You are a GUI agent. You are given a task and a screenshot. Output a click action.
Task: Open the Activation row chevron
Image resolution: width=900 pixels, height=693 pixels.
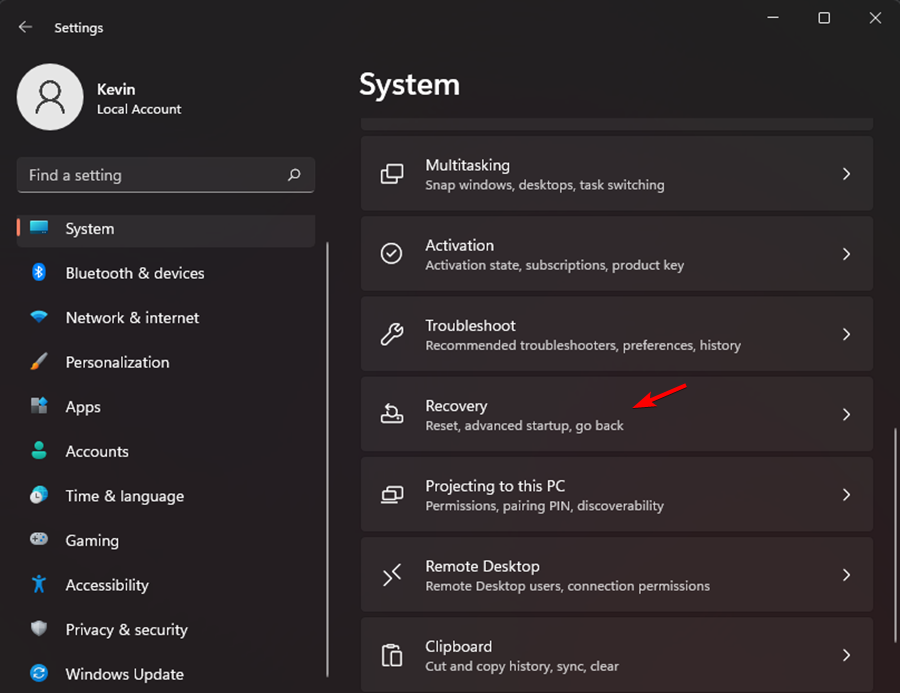pyautogui.click(x=846, y=254)
